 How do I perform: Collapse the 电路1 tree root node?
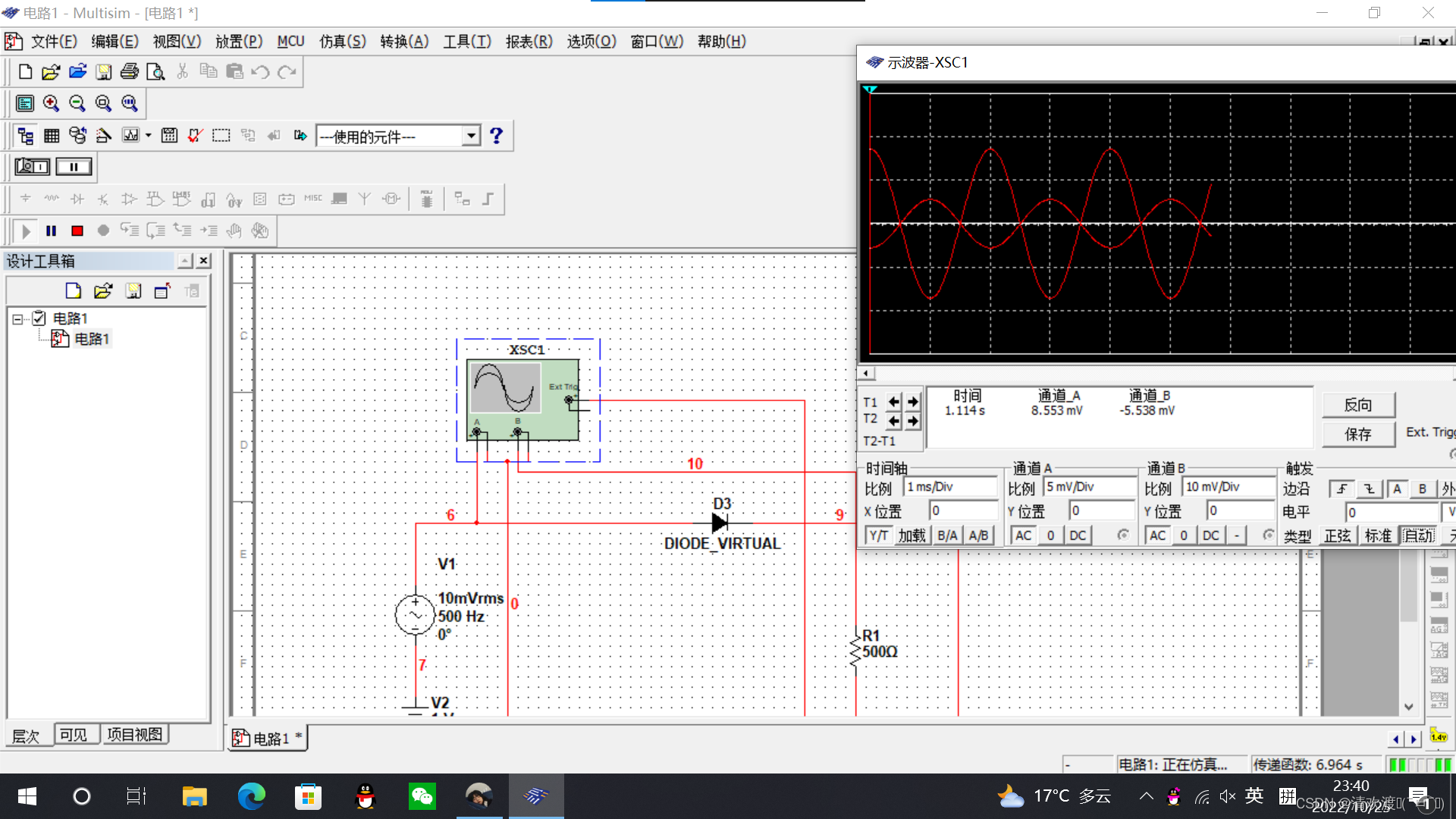pyautogui.click(x=17, y=319)
